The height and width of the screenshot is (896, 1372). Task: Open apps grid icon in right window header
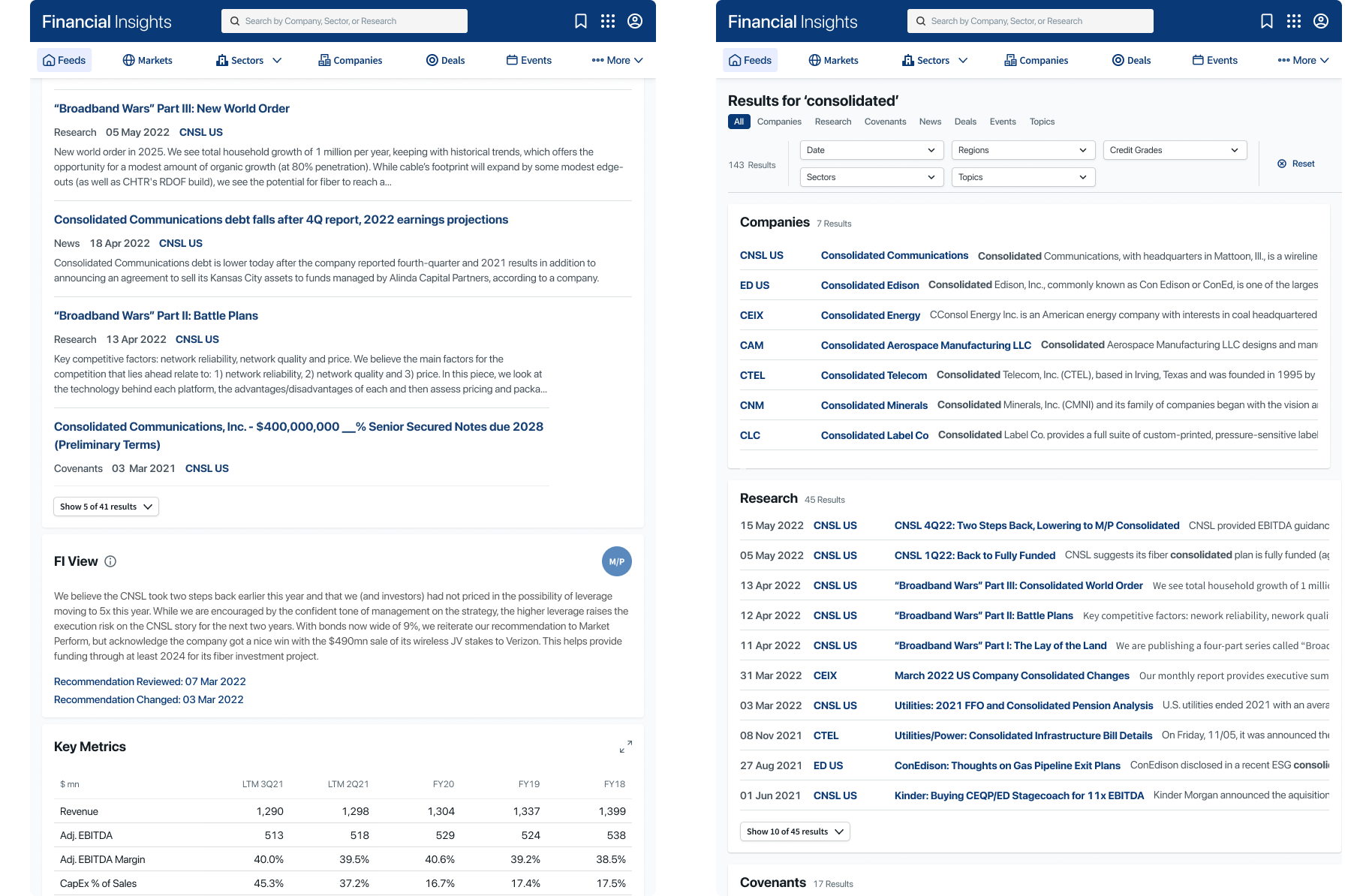pos(1294,21)
